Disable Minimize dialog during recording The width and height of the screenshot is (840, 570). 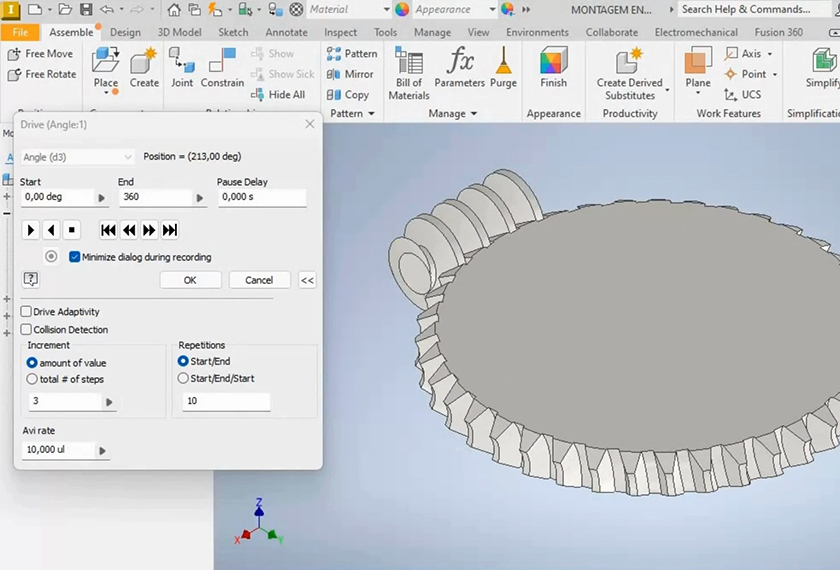[x=75, y=257]
